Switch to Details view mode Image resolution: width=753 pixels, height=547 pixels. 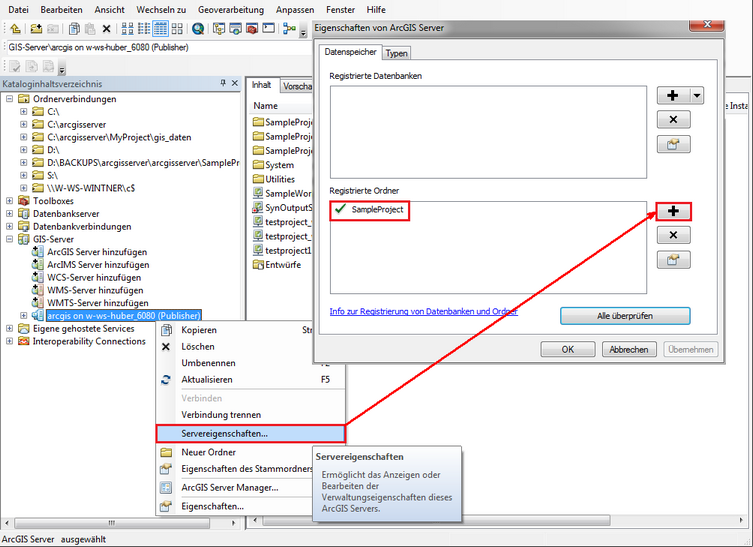[160, 29]
